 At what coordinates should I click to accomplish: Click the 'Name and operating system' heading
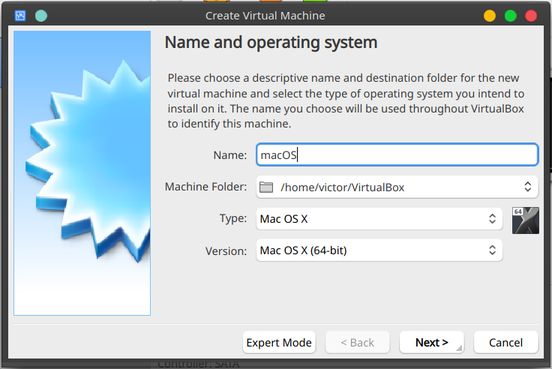271,43
